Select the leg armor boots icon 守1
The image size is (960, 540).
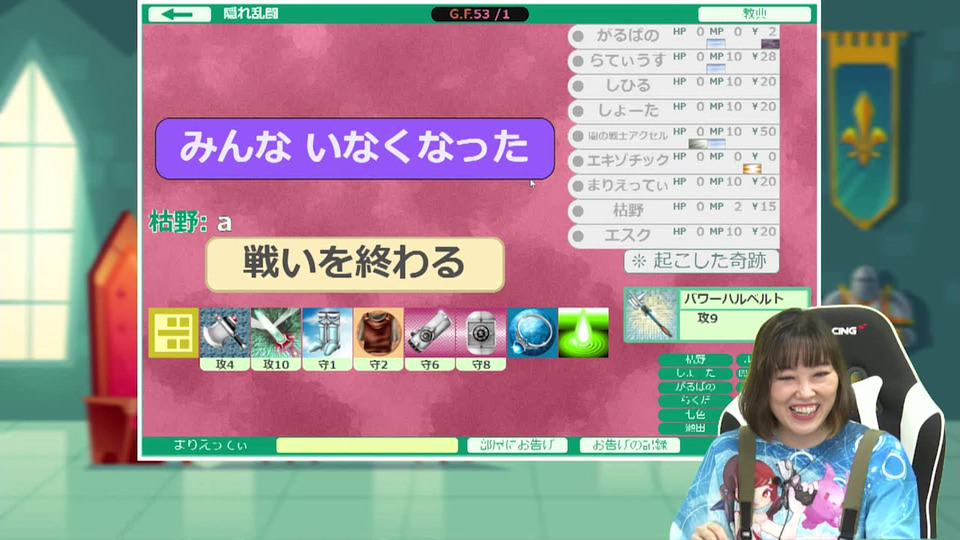(x=327, y=332)
